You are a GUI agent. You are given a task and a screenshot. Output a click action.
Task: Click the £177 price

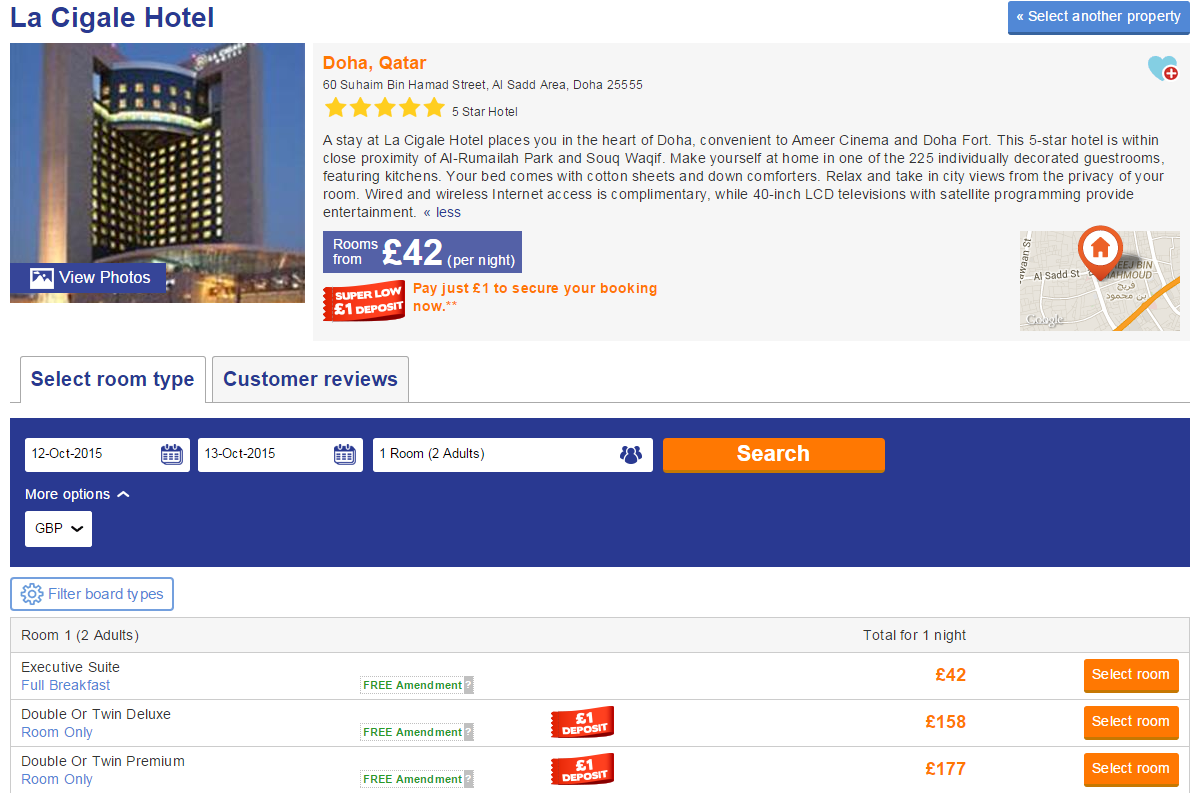click(945, 769)
